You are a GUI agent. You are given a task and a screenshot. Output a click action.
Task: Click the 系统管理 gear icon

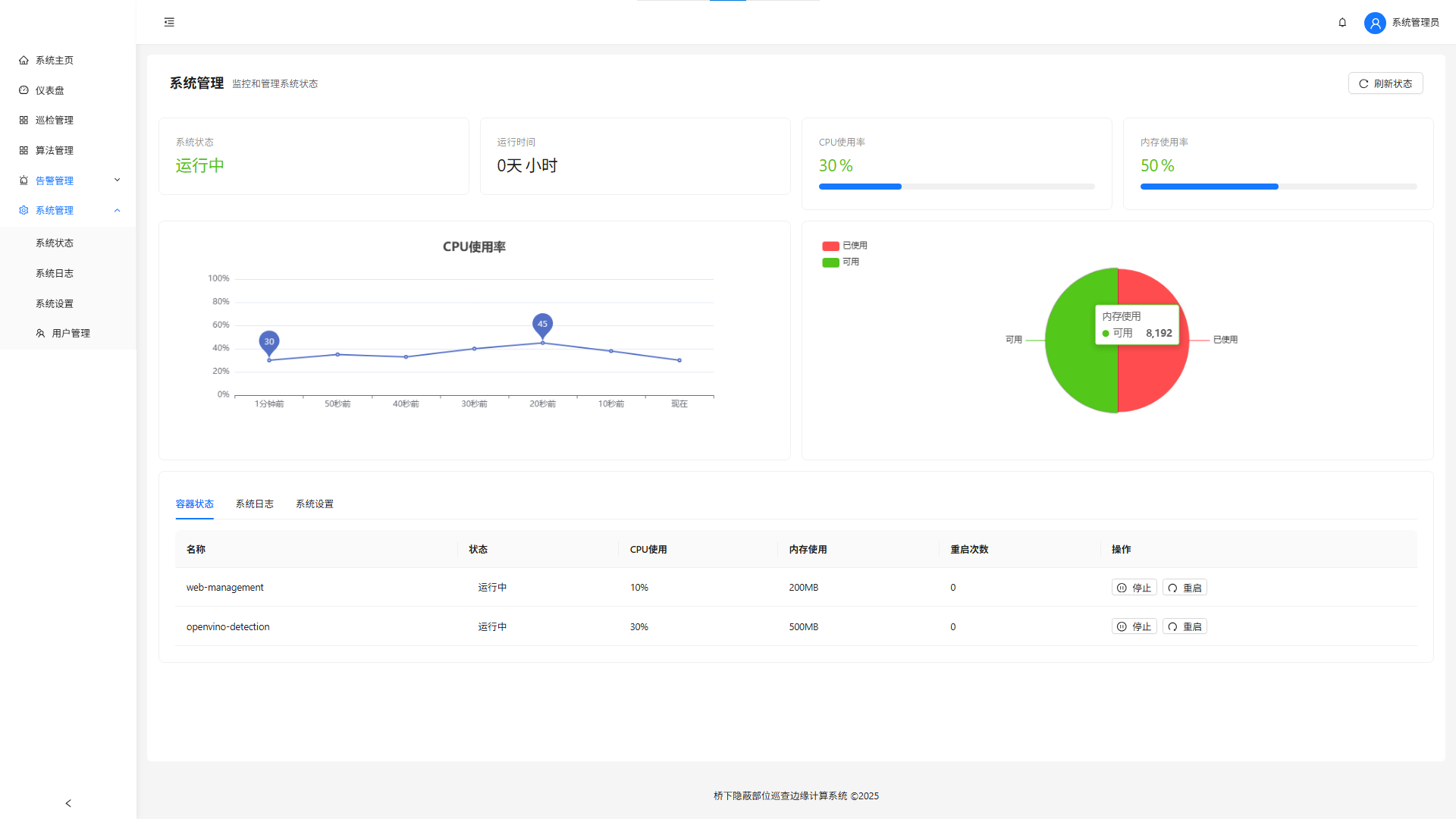(x=24, y=210)
